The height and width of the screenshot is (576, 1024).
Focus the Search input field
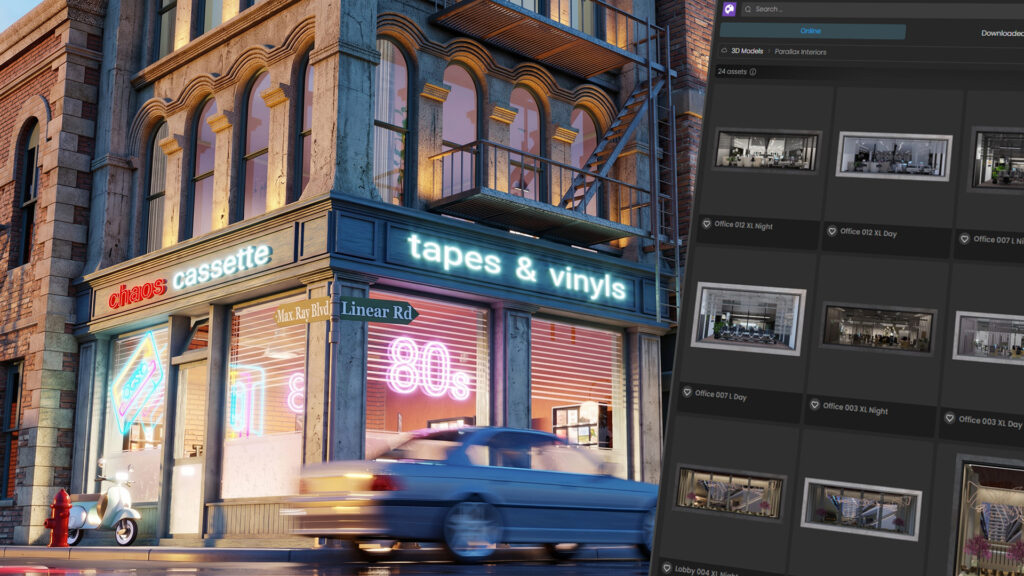(x=882, y=9)
